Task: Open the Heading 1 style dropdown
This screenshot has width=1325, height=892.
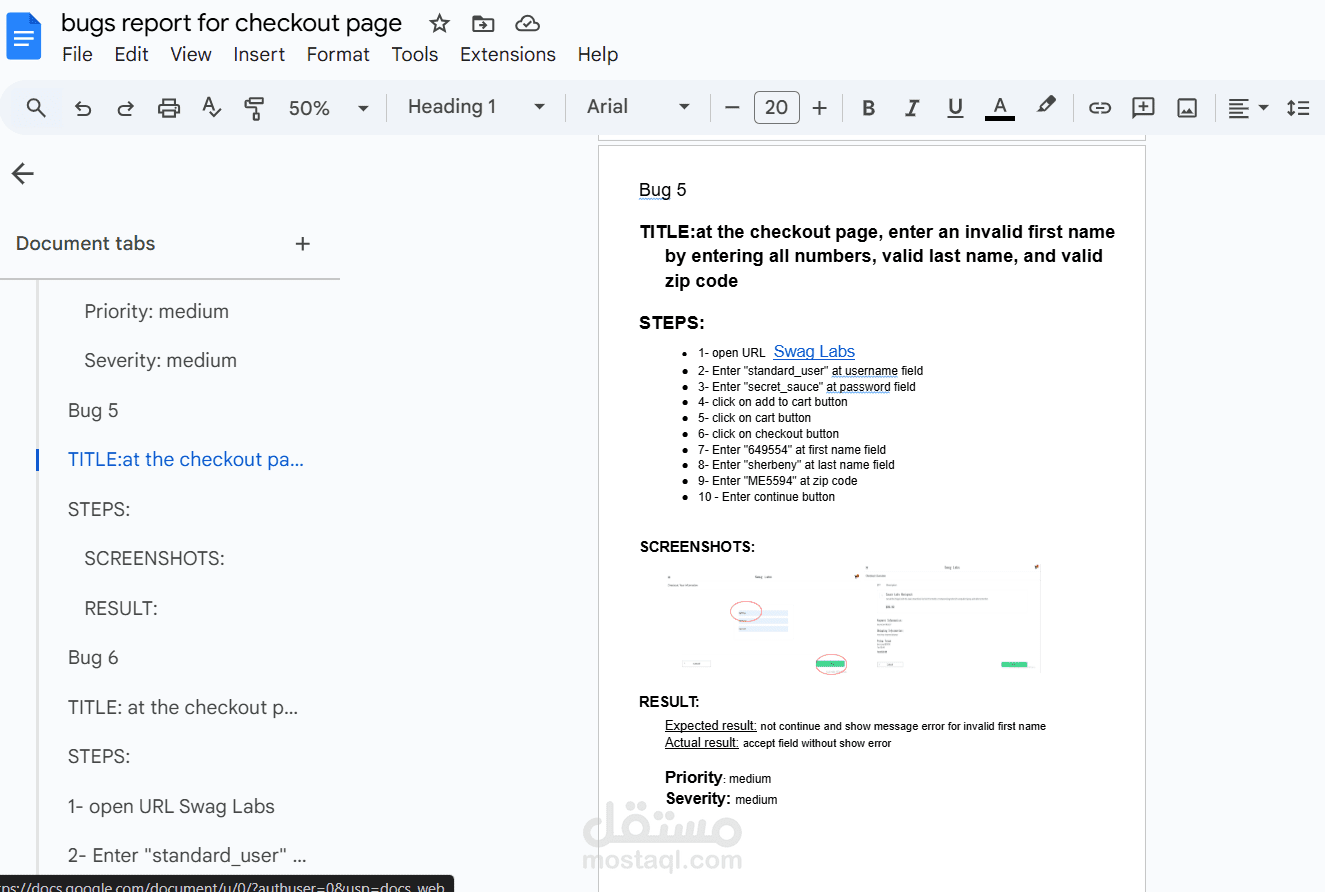Action: (476, 107)
